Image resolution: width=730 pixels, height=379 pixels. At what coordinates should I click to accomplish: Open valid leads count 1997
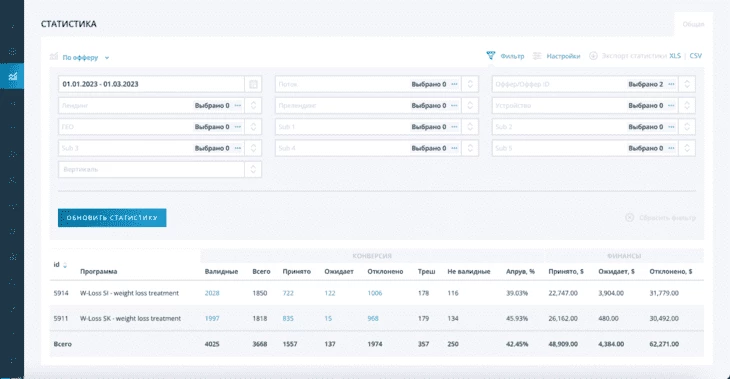(212, 318)
